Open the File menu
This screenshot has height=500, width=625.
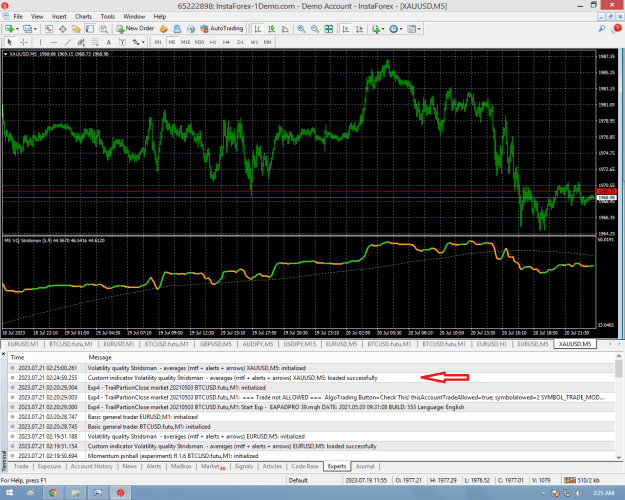coord(18,16)
